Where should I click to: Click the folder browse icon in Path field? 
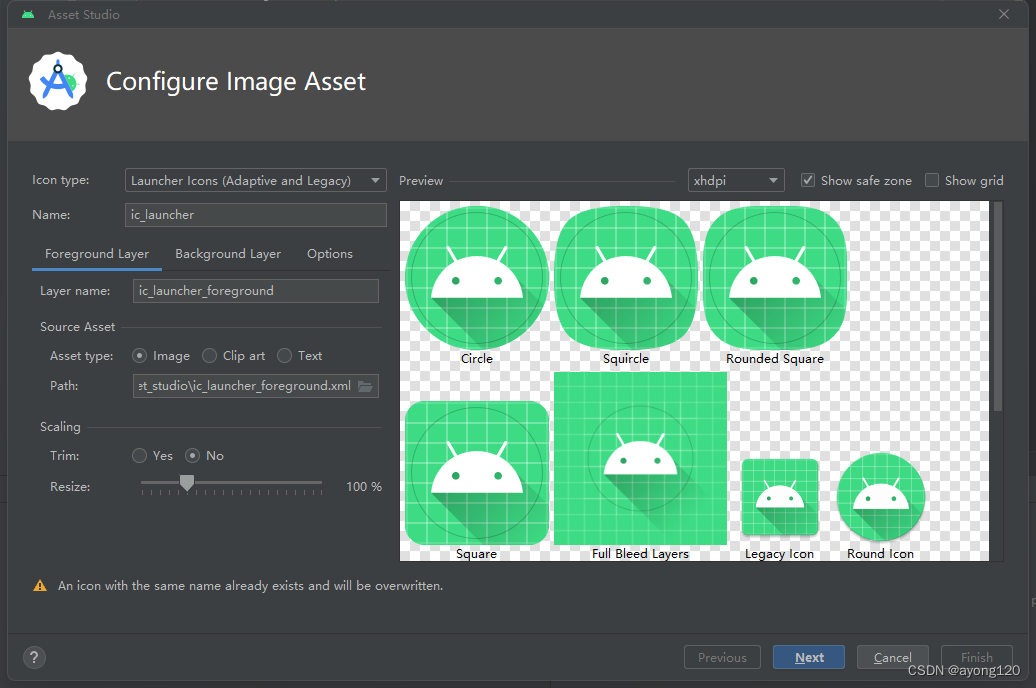pyautogui.click(x=365, y=386)
